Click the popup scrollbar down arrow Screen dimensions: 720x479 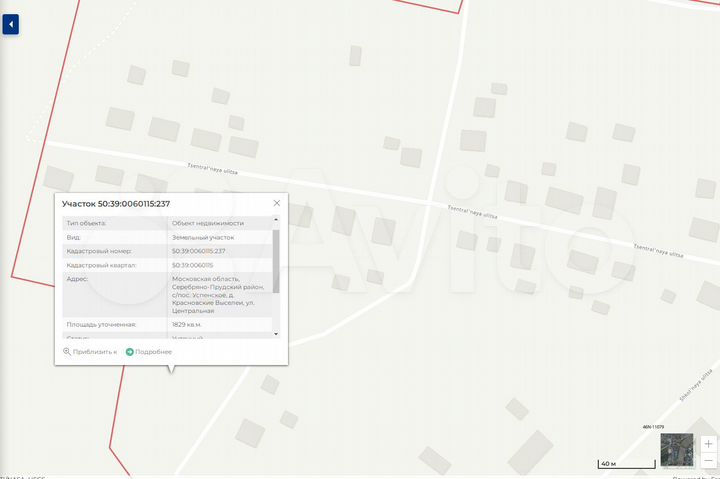[x=276, y=334]
